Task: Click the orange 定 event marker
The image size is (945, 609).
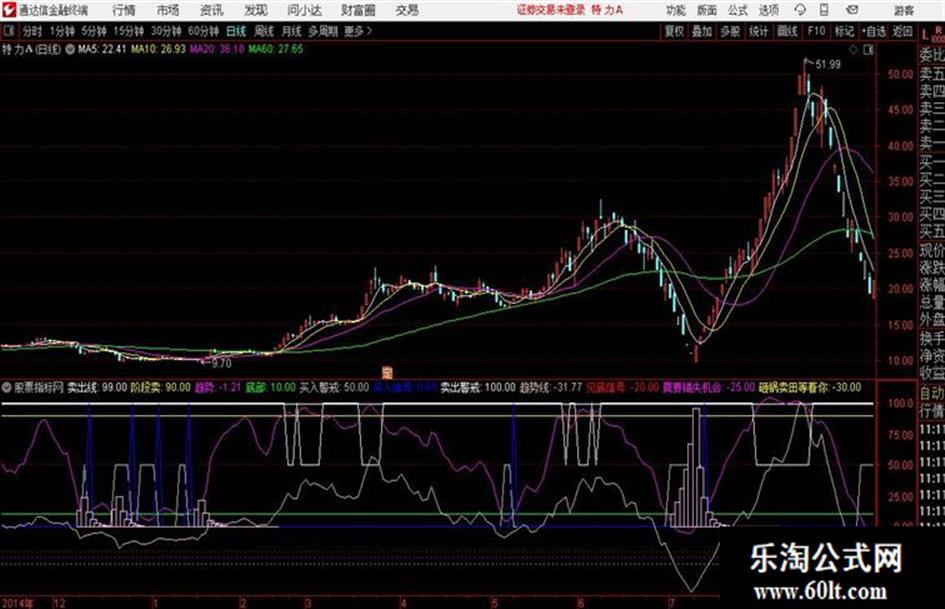Action: point(387,373)
